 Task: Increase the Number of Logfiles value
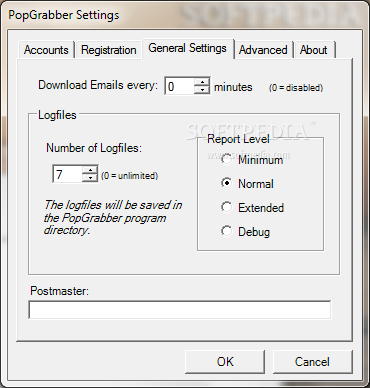pos(90,170)
